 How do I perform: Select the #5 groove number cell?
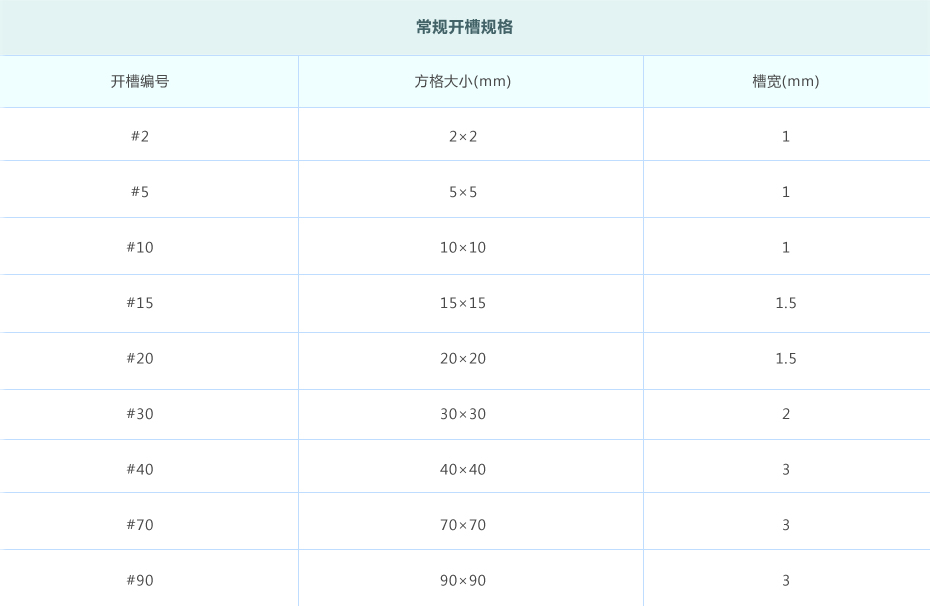pyautogui.click(x=140, y=191)
